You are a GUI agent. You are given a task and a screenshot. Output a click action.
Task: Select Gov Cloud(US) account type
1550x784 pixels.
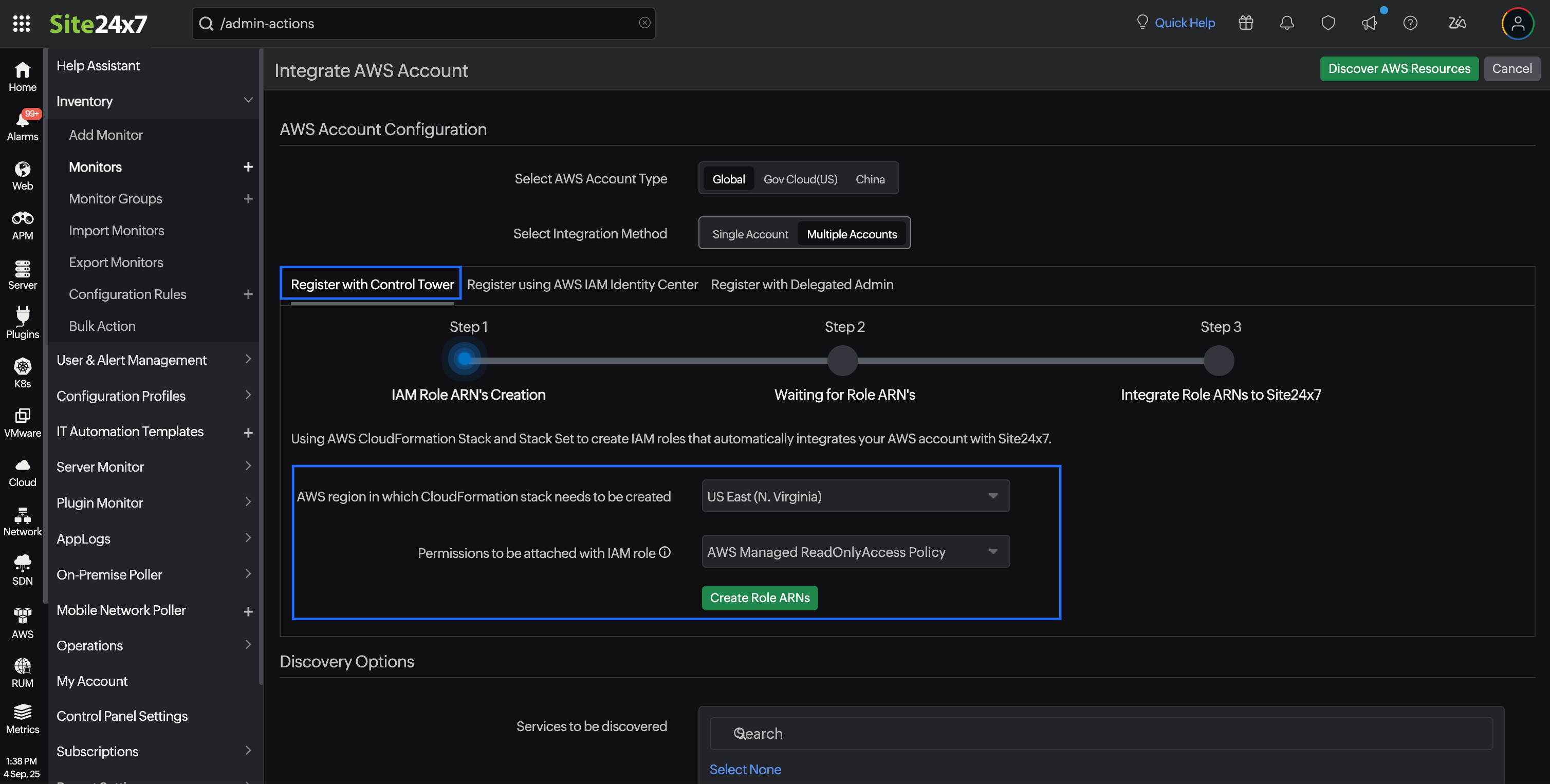click(x=800, y=179)
